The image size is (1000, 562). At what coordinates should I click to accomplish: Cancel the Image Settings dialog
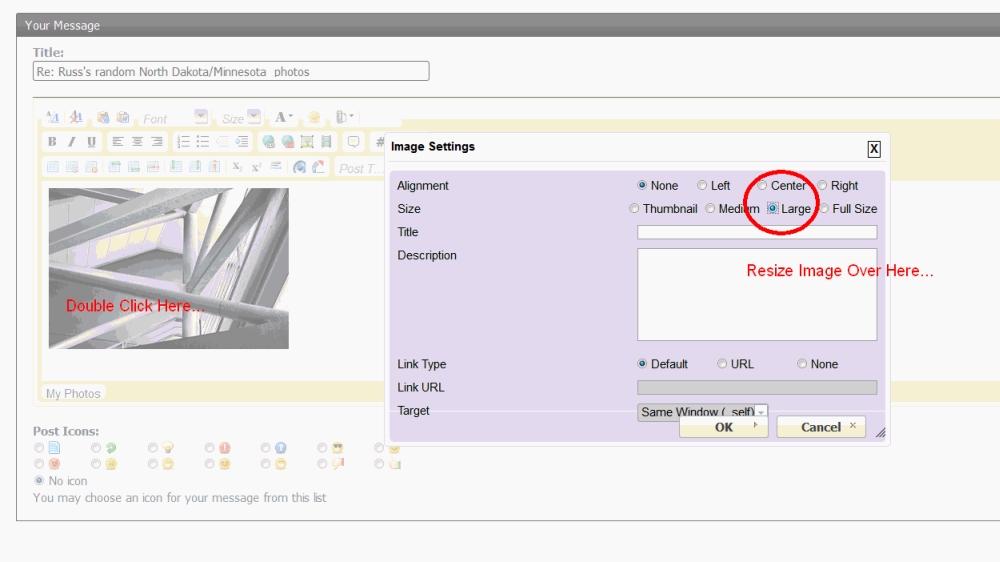click(x=821, y=427)
